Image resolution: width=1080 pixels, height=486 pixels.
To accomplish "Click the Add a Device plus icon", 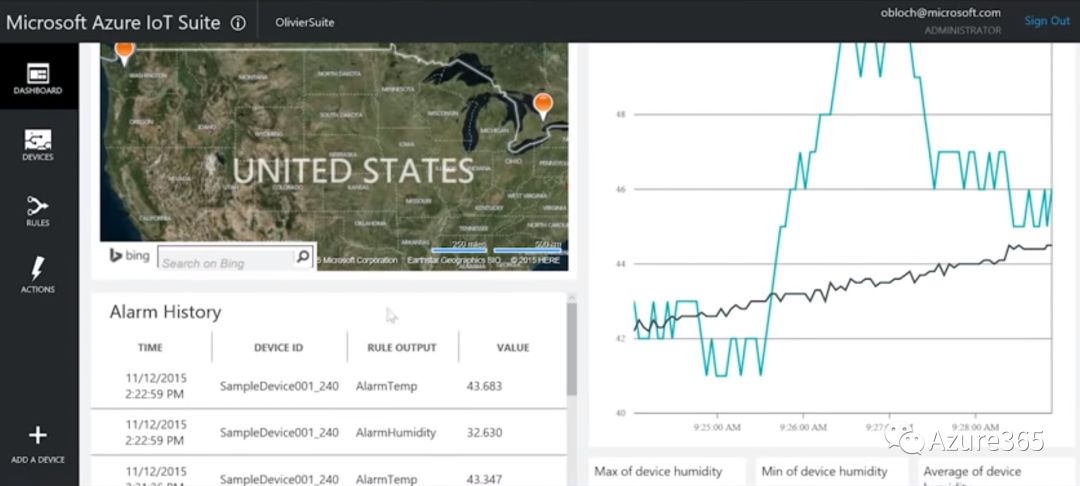I will (38, 436).
